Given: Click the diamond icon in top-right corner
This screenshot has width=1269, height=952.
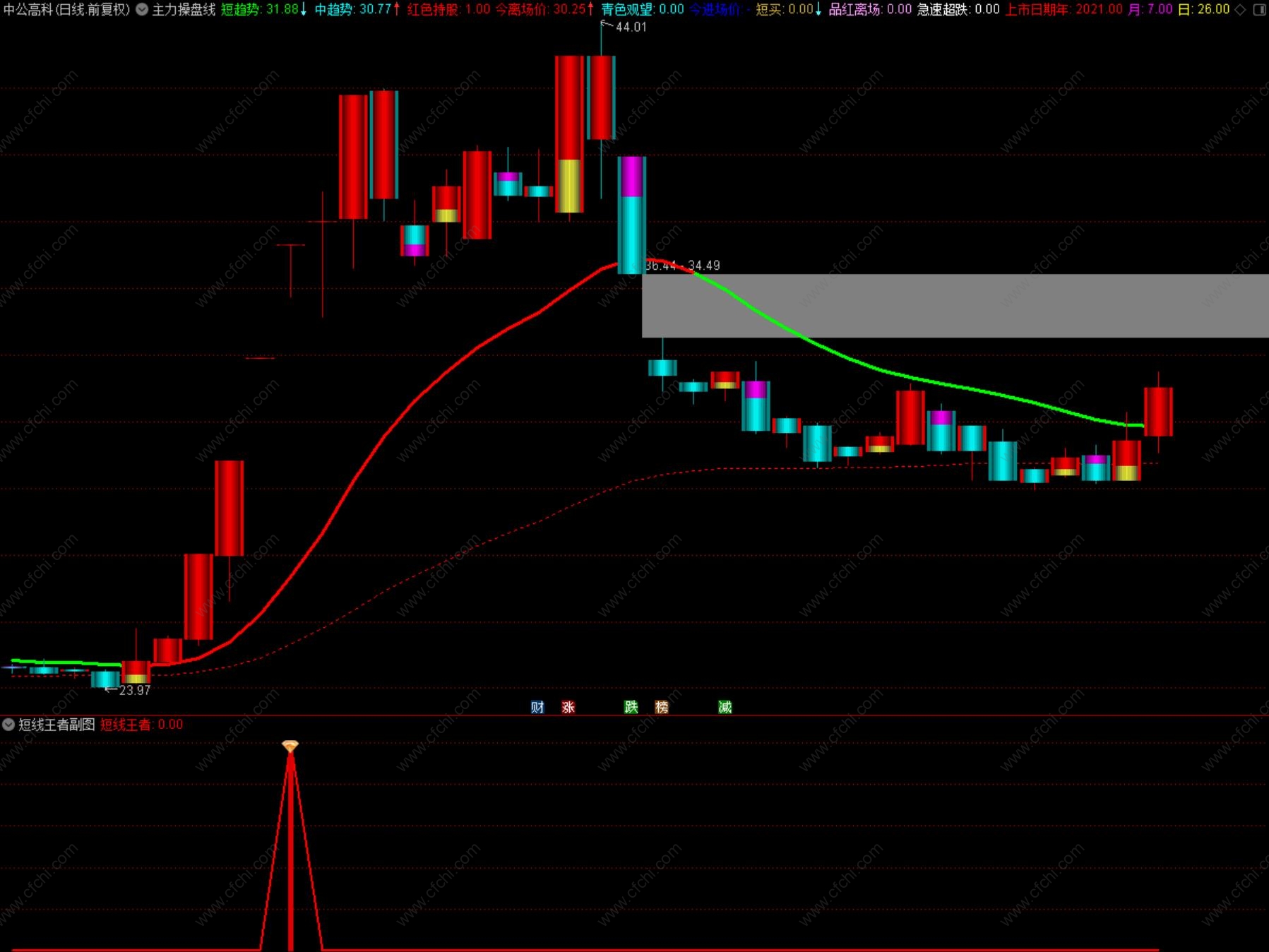Looking at the screenshot, I should point(1241,10).
